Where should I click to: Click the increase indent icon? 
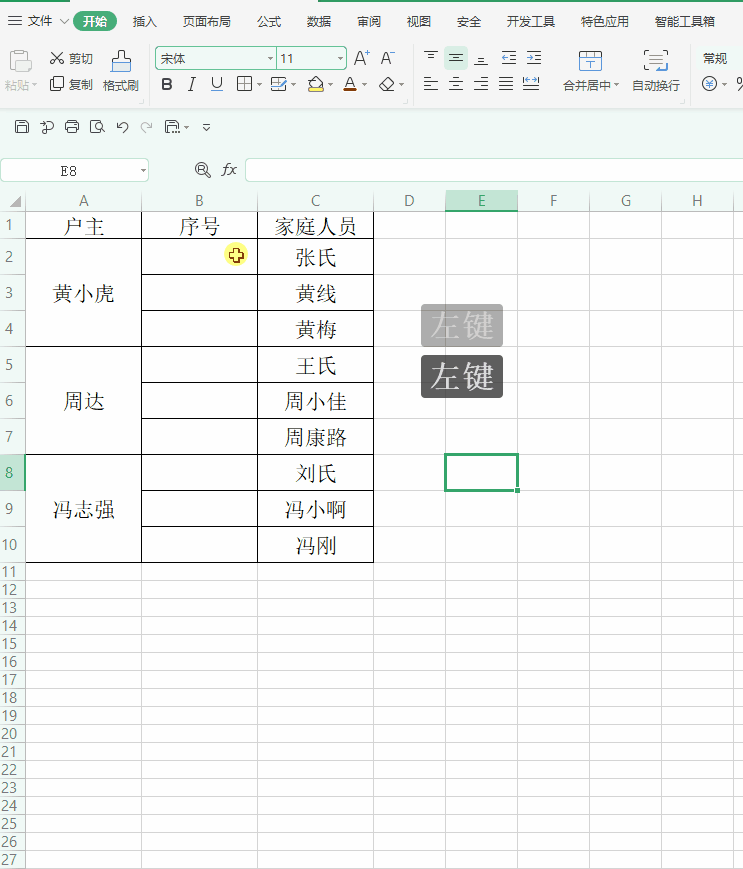click(x=534, y=58)
